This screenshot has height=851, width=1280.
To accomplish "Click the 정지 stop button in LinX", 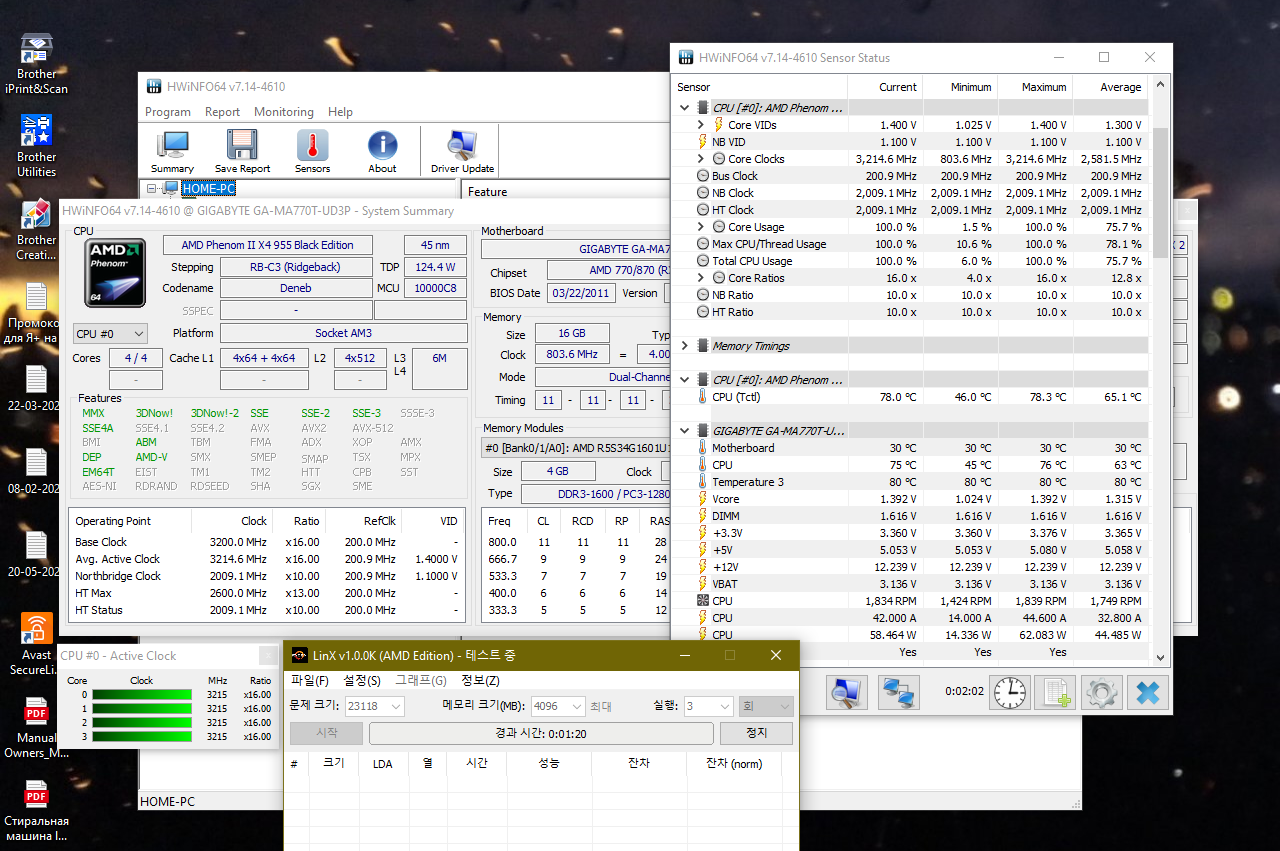I will tap(756, 733).
